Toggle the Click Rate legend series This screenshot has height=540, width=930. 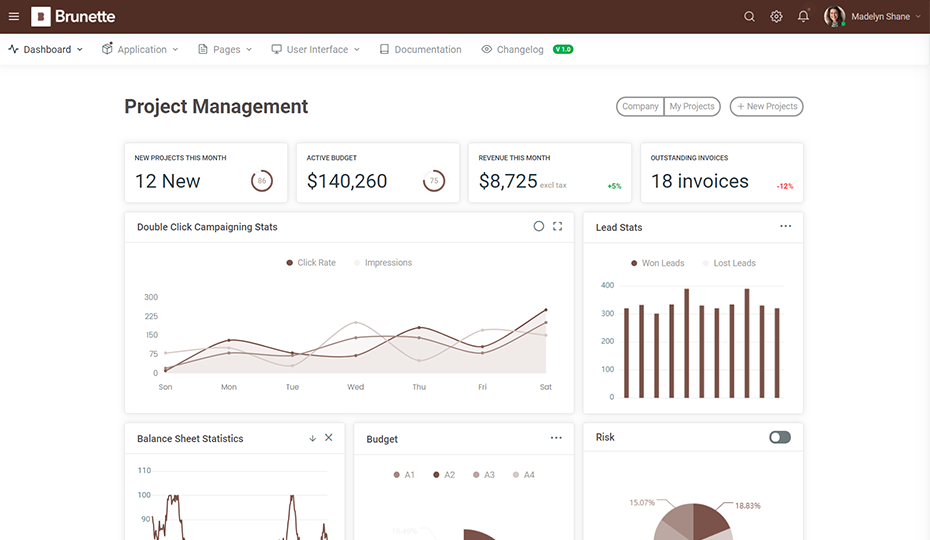click(x=311, y=262)
